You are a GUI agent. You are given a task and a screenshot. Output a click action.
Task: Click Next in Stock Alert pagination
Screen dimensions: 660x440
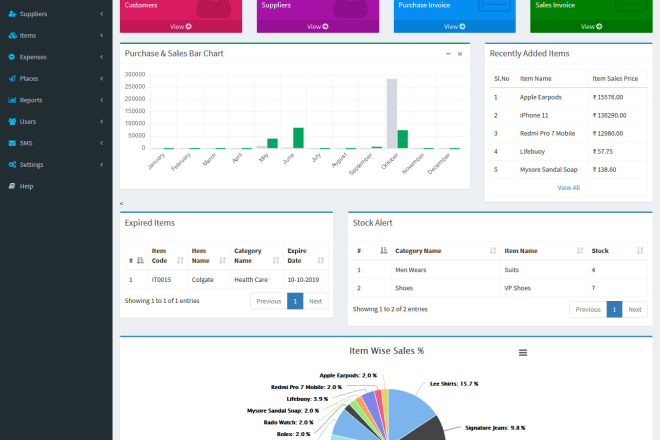(x=635, y=309)
